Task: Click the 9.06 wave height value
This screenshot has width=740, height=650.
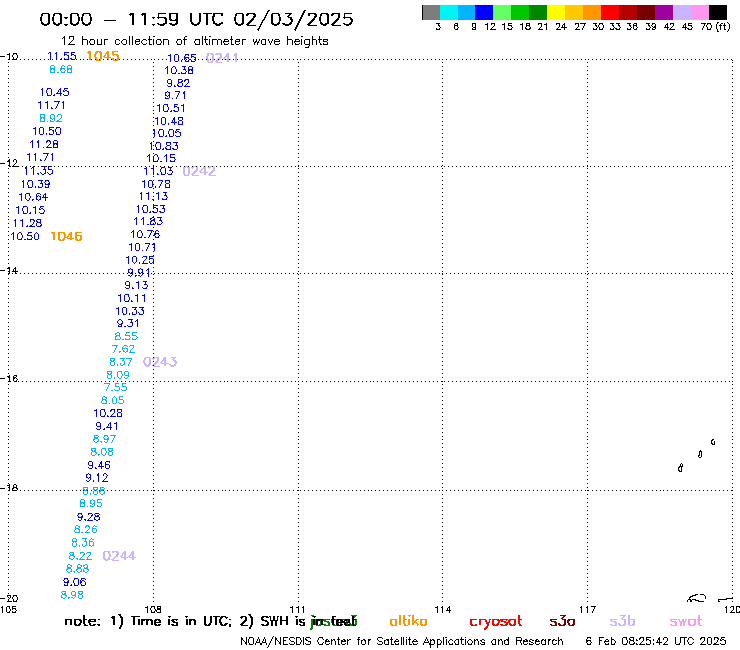Action: (x=75, y=582)
